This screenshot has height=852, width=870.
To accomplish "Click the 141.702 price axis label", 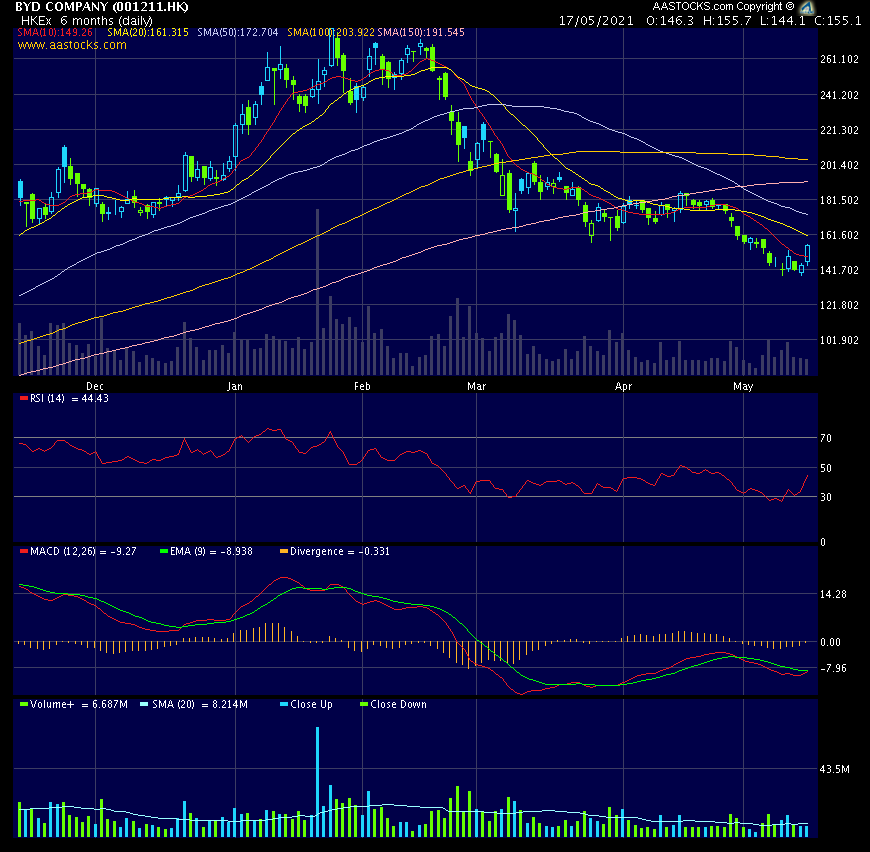I will point(839,270).
